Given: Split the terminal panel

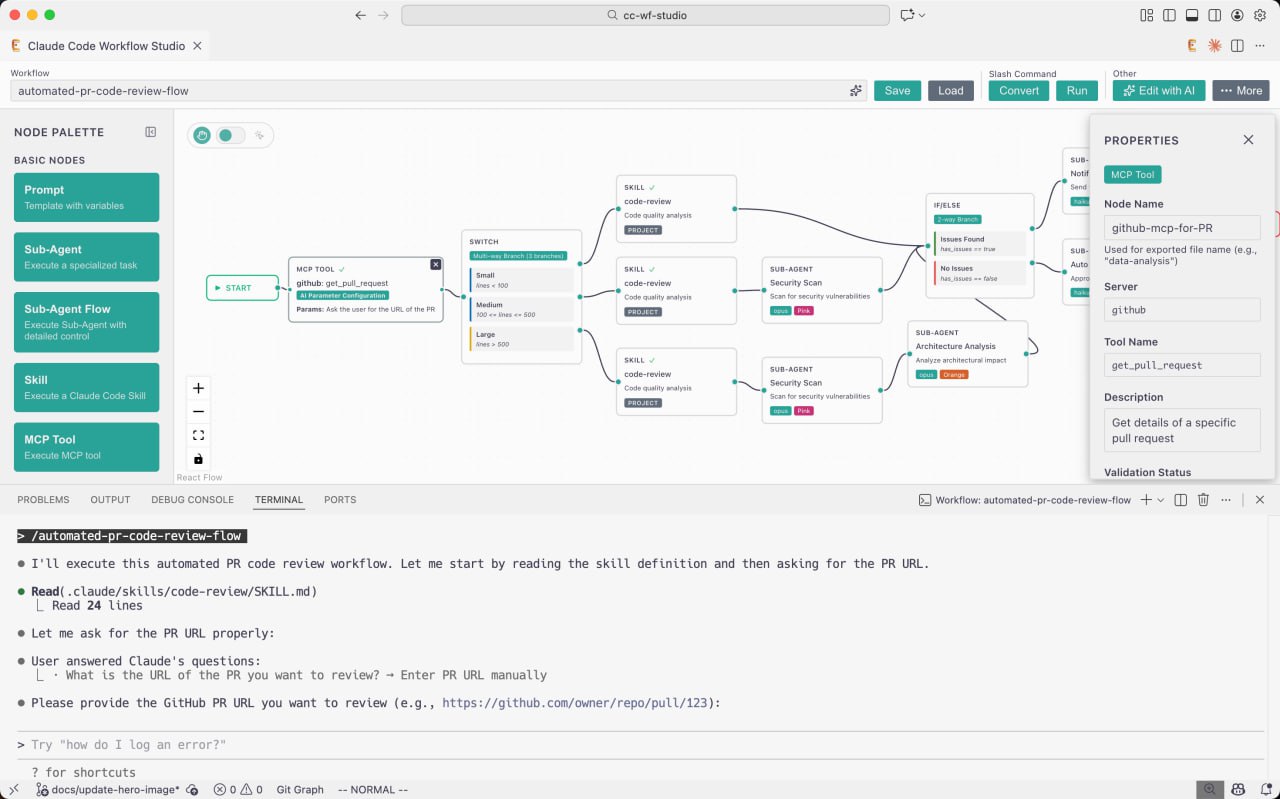Looking at the screenshot, I should coord(1181,500).
